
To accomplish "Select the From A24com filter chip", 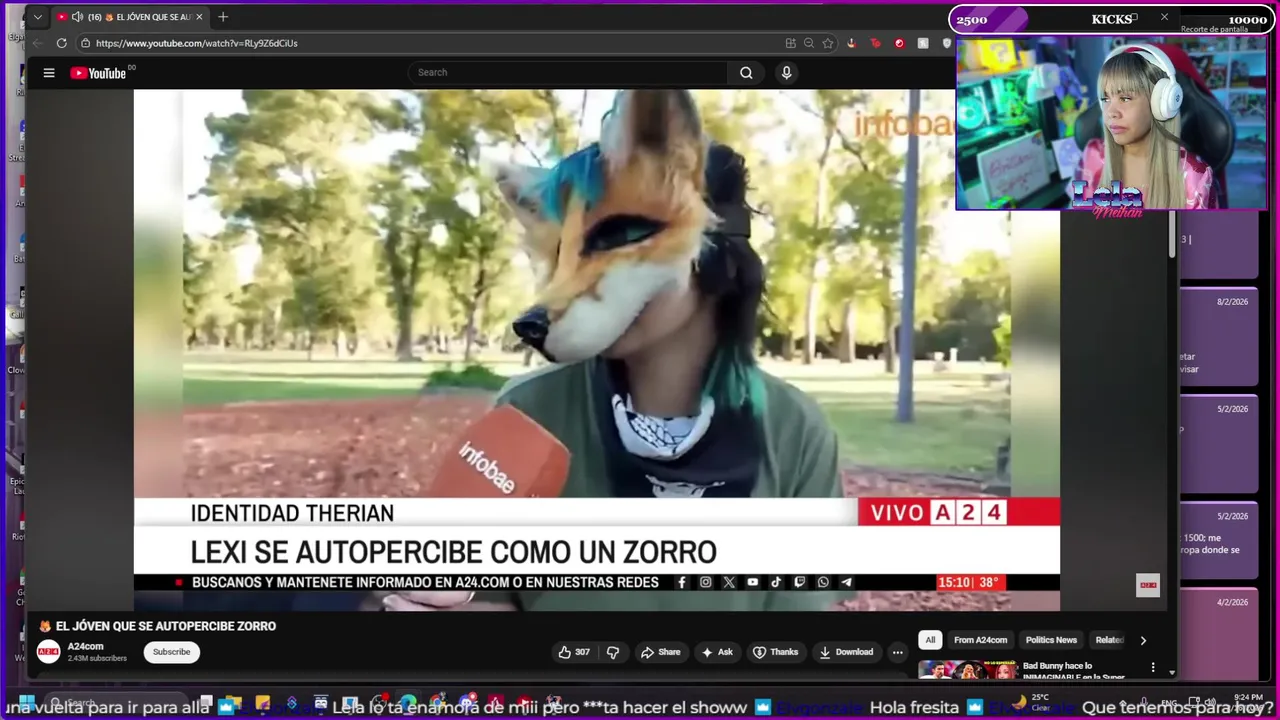I will [x=980, y=640].
